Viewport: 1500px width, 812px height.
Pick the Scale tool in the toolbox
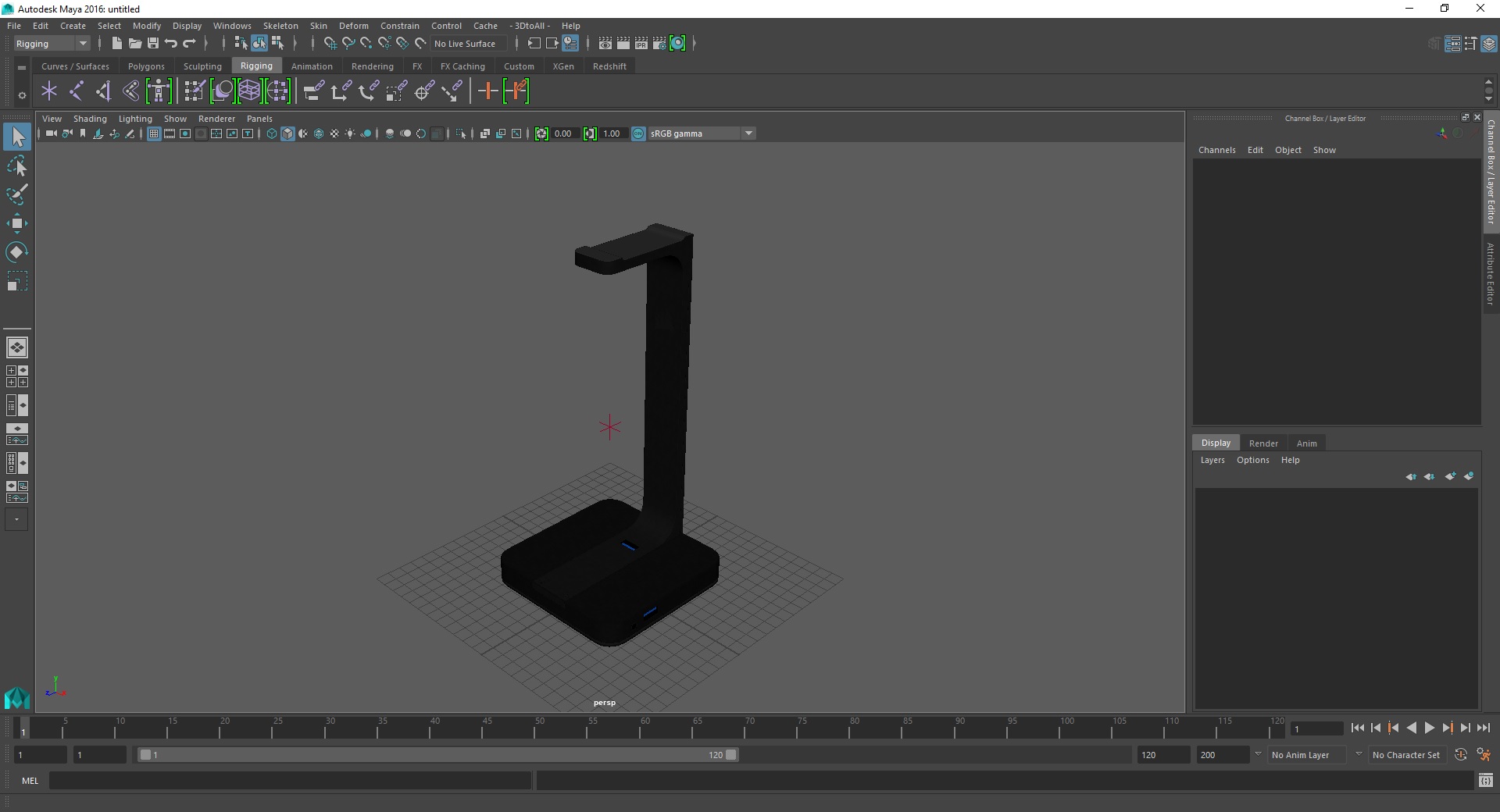click(x=17, y=281)
